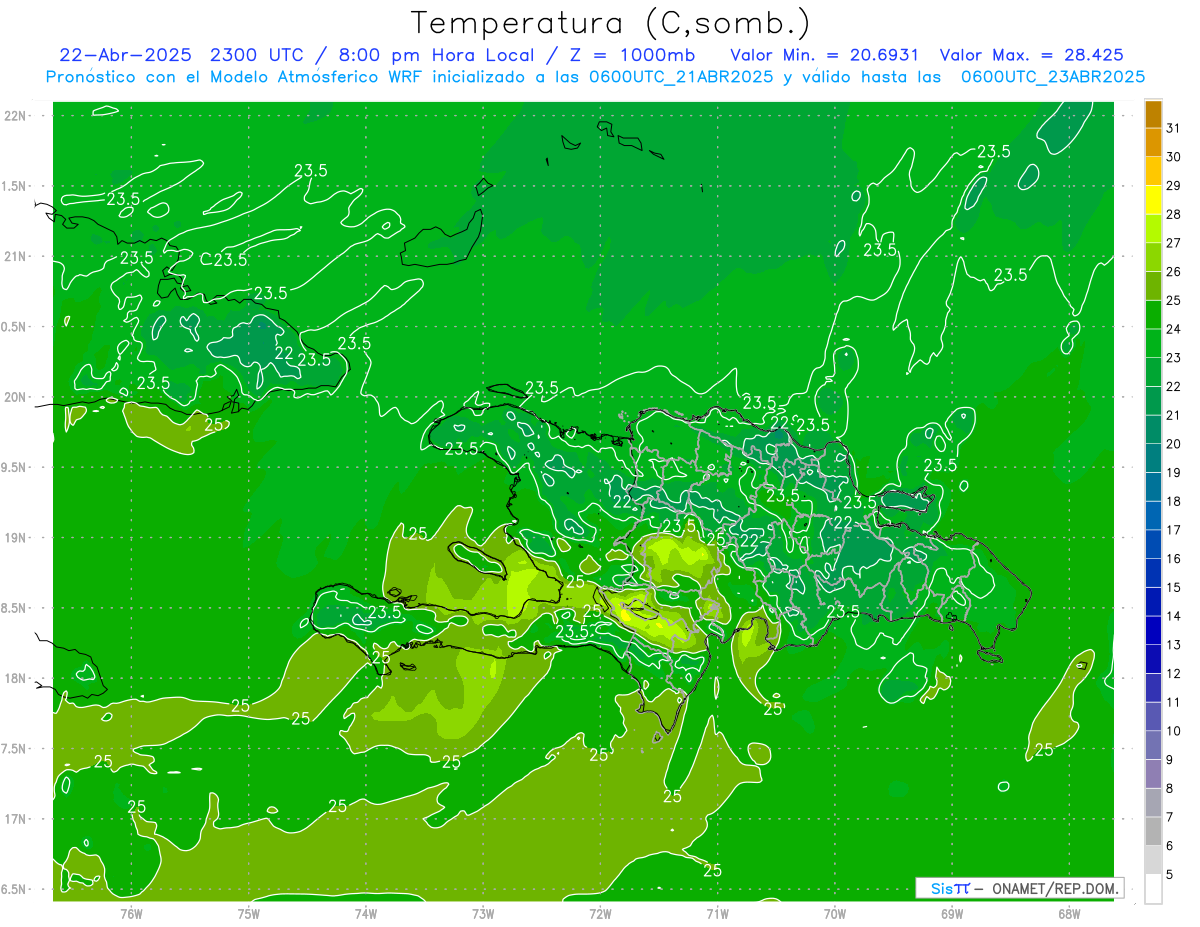The image size is (1200, 927).
Task: Click the '0600UTC_23ABR2025' valid-until time text
Action: (1053, 77)
